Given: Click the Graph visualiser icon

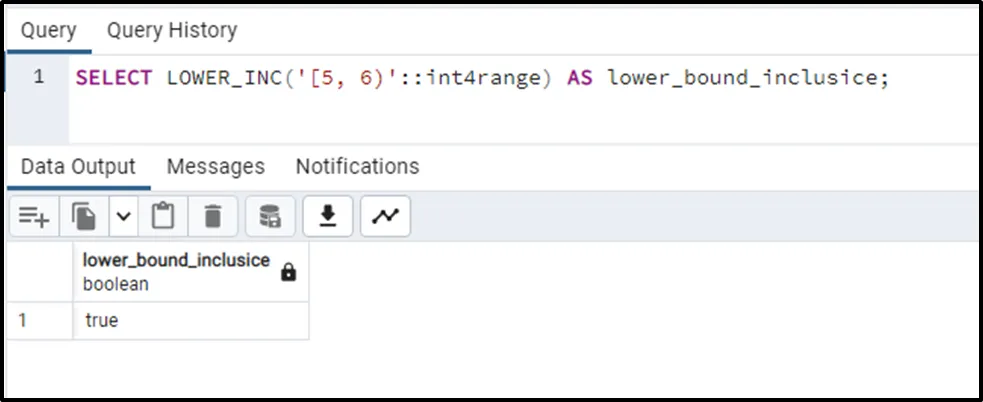Looking at the screenshot, I should [x=385, y=216].
